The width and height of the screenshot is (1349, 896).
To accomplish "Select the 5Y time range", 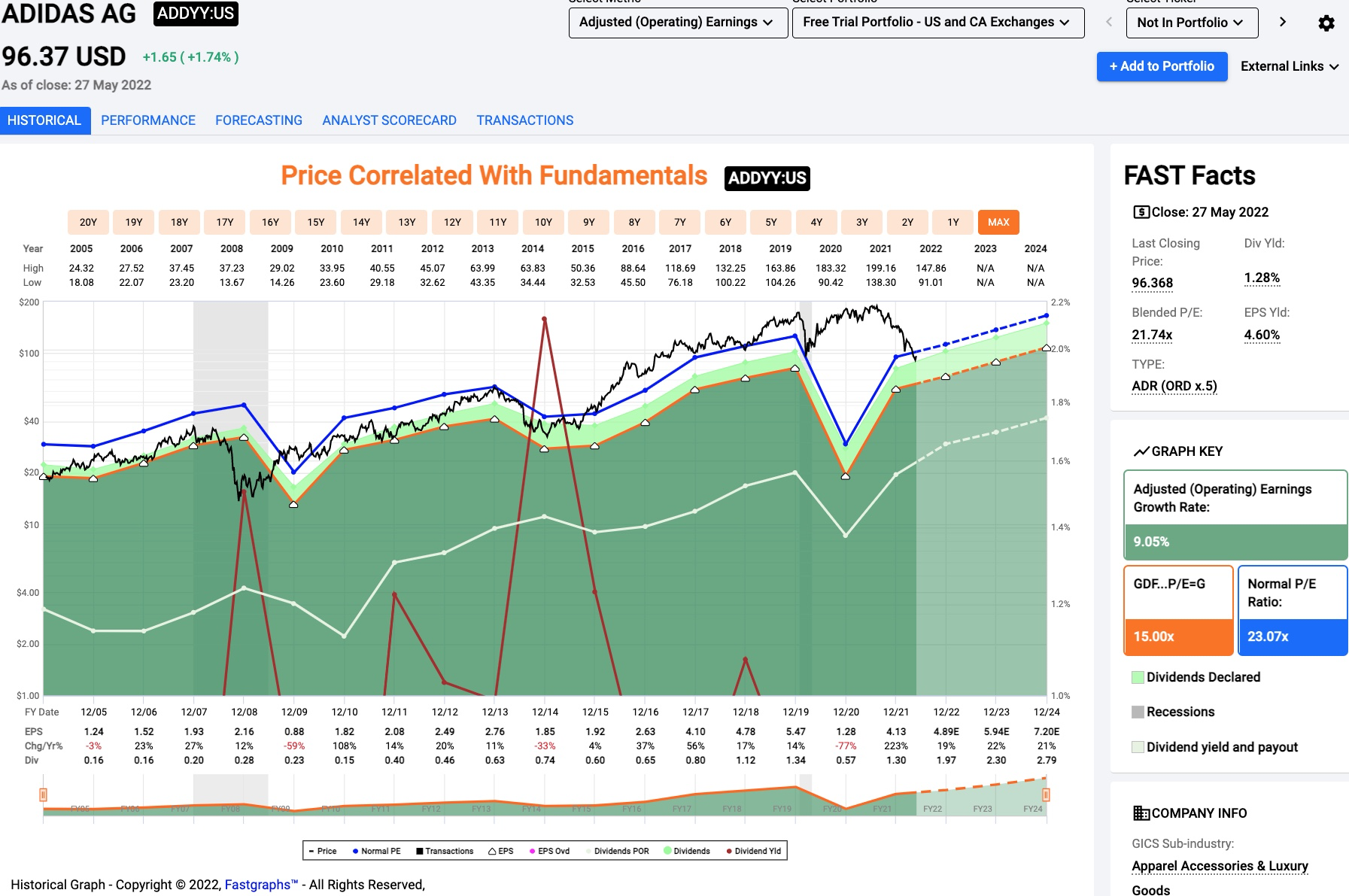I will pyautogui.click(x=771, y=222).
